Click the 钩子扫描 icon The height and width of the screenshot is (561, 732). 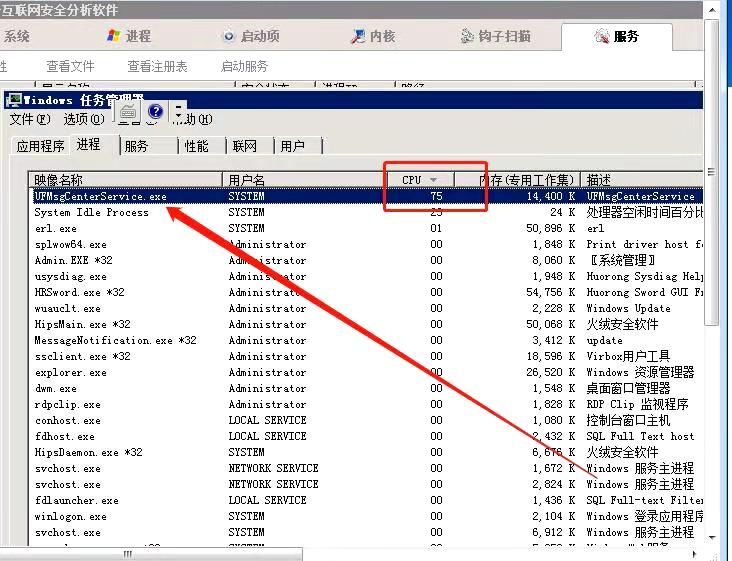(467, 36)
